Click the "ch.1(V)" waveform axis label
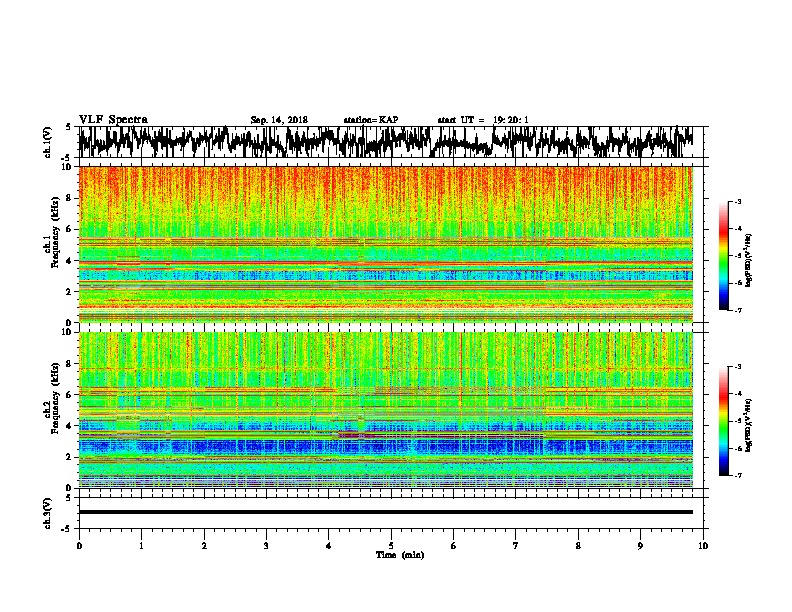This screenshot has width=792, height=612. [x=48, y=142]
